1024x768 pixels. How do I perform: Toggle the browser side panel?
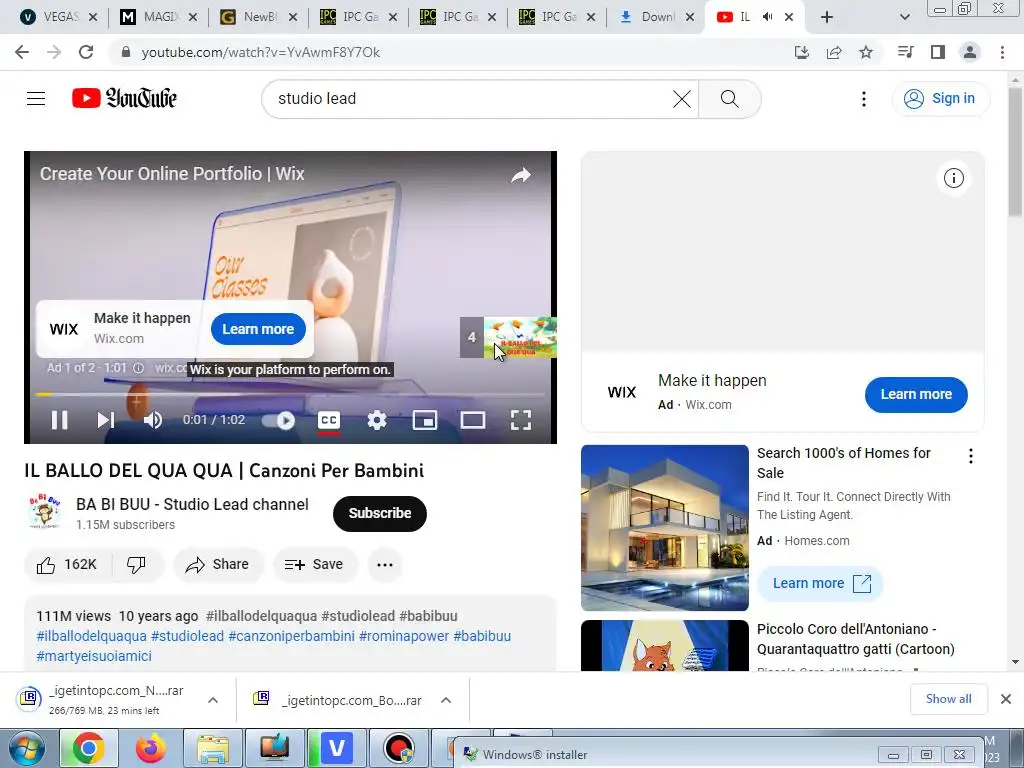click(938, 52)
